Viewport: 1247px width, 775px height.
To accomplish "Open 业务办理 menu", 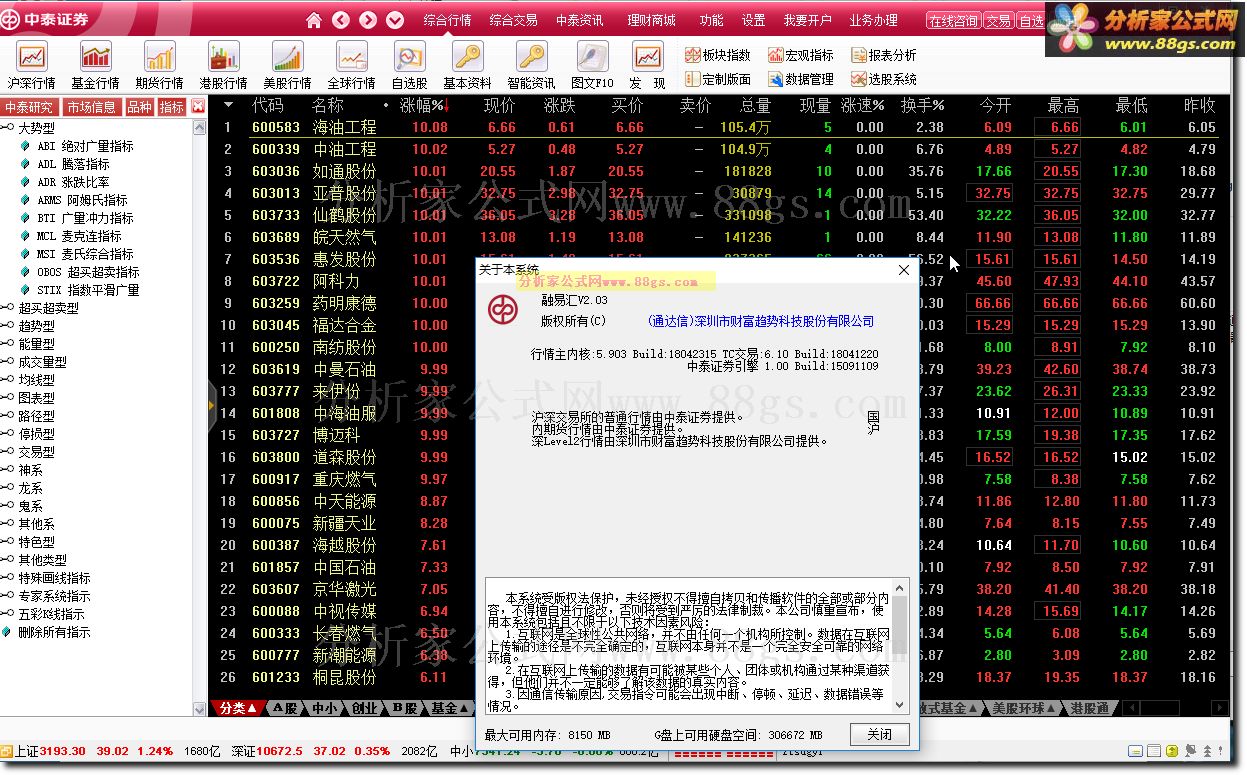I will [x=873, y=20].
